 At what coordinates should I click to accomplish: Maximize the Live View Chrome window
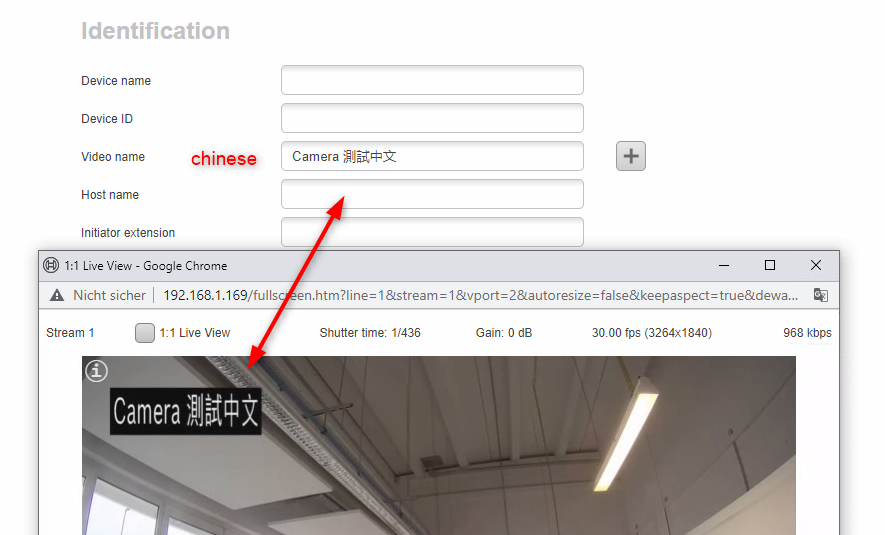[770, 265]
